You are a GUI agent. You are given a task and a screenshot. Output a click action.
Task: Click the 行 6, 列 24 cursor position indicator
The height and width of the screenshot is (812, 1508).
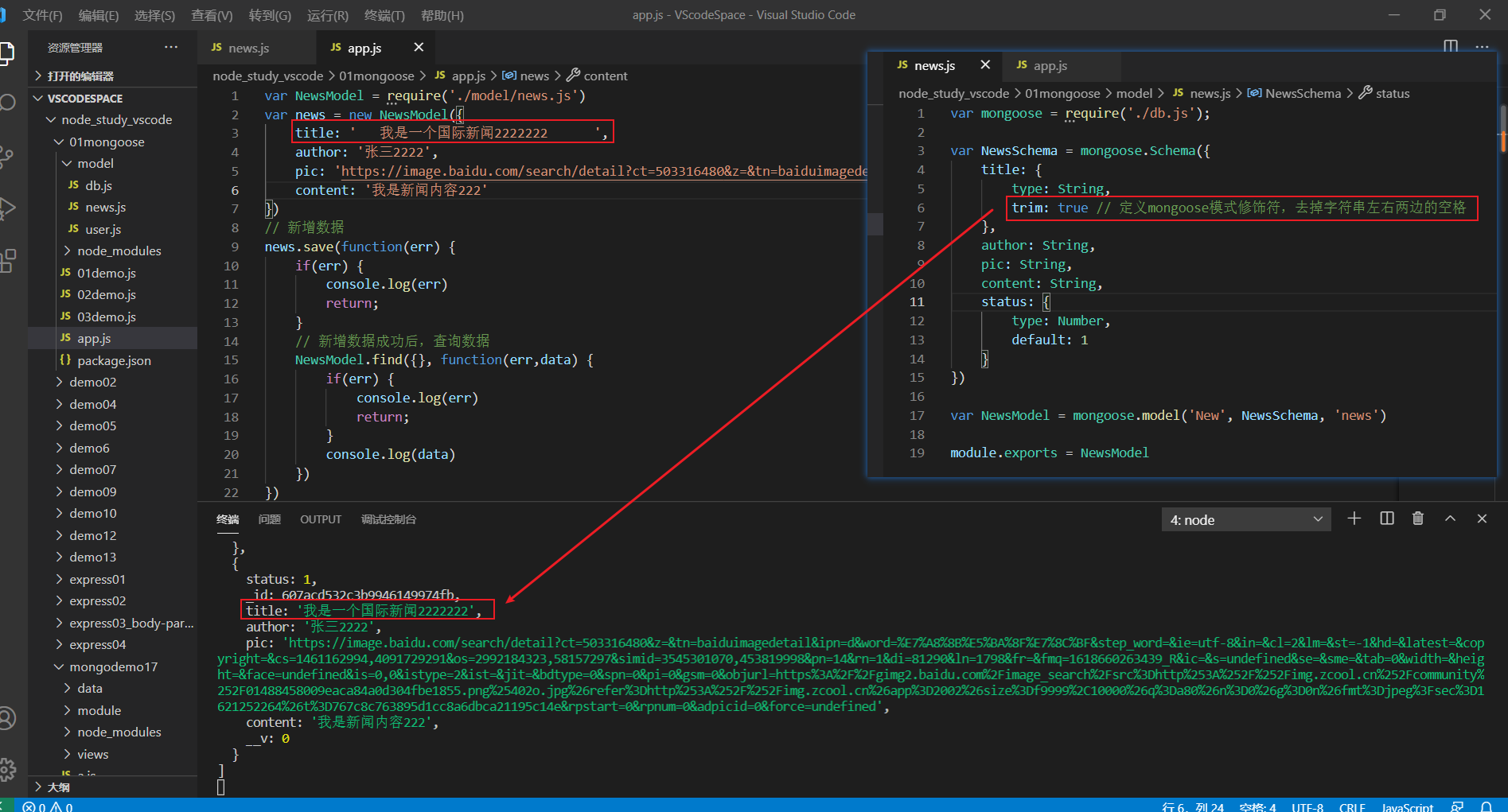pyautogui.click(x=1193, y=807)
